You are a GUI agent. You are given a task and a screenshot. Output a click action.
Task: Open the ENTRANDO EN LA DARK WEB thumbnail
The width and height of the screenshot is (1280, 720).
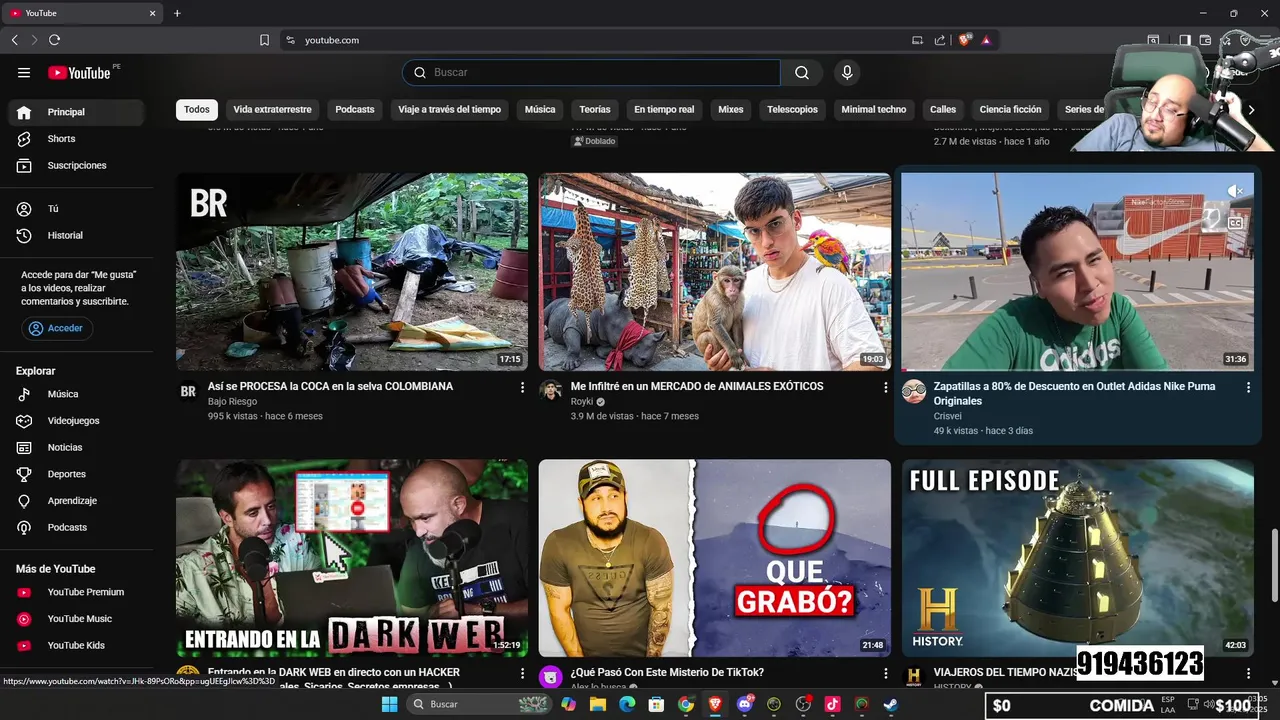[352, 558]
